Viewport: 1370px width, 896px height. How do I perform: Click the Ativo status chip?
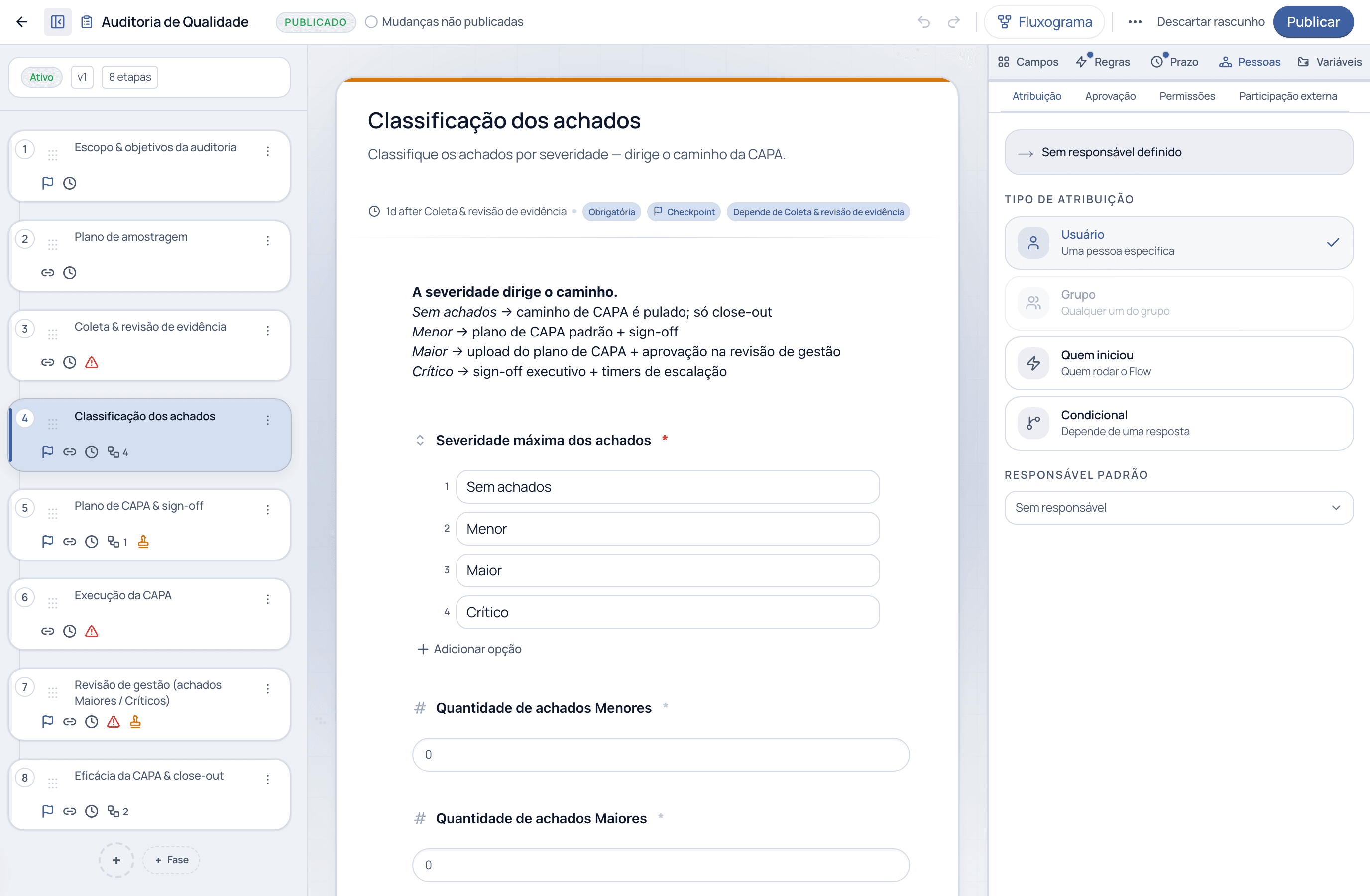pyautogui.click(x=41, y=77)
